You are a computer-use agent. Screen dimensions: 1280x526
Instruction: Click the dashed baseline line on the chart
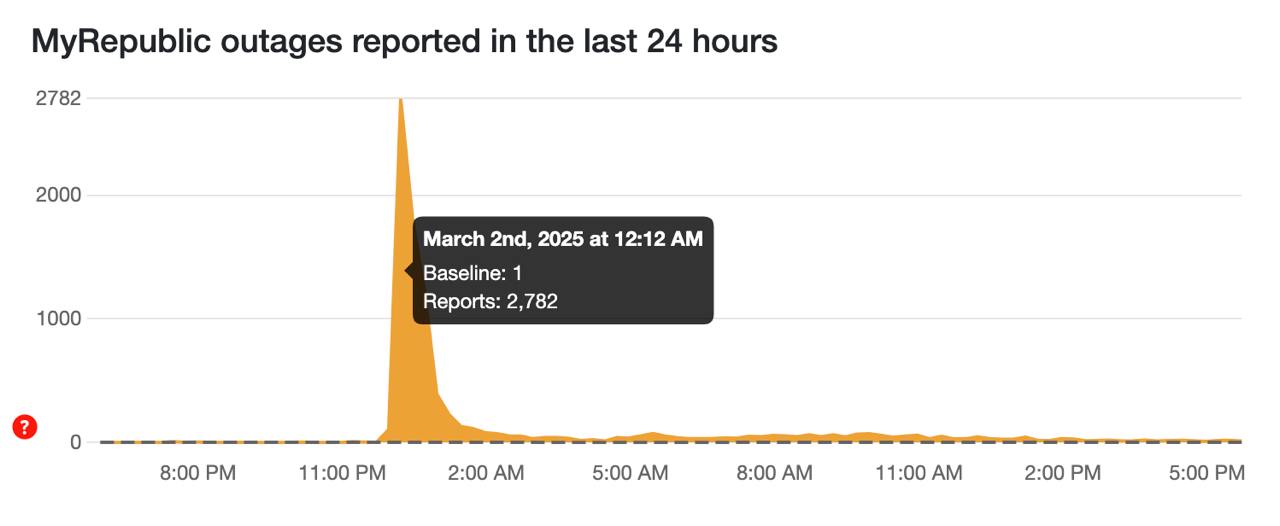[x=670, y=442]
